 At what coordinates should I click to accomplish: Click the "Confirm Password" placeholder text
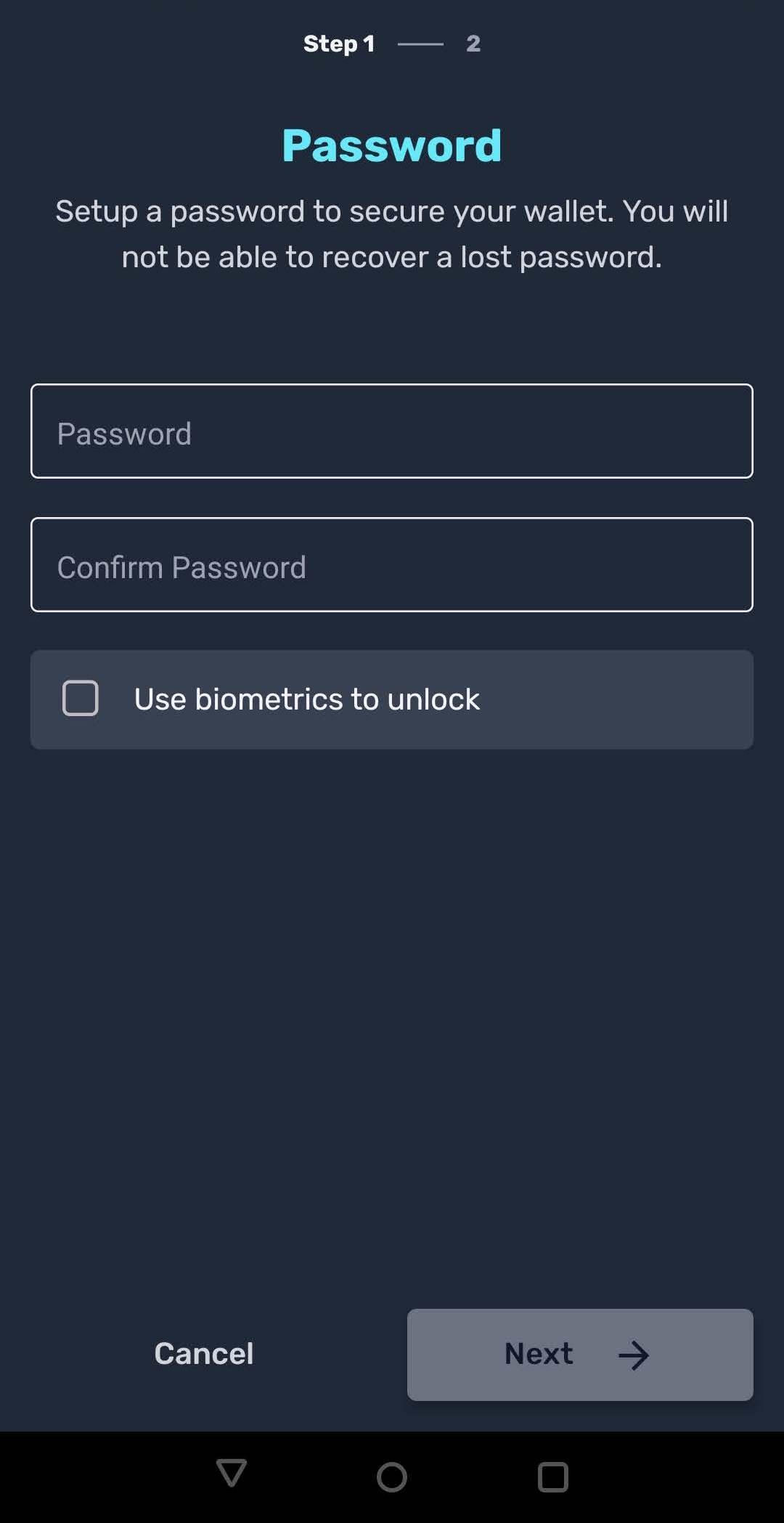coord(181,567)
